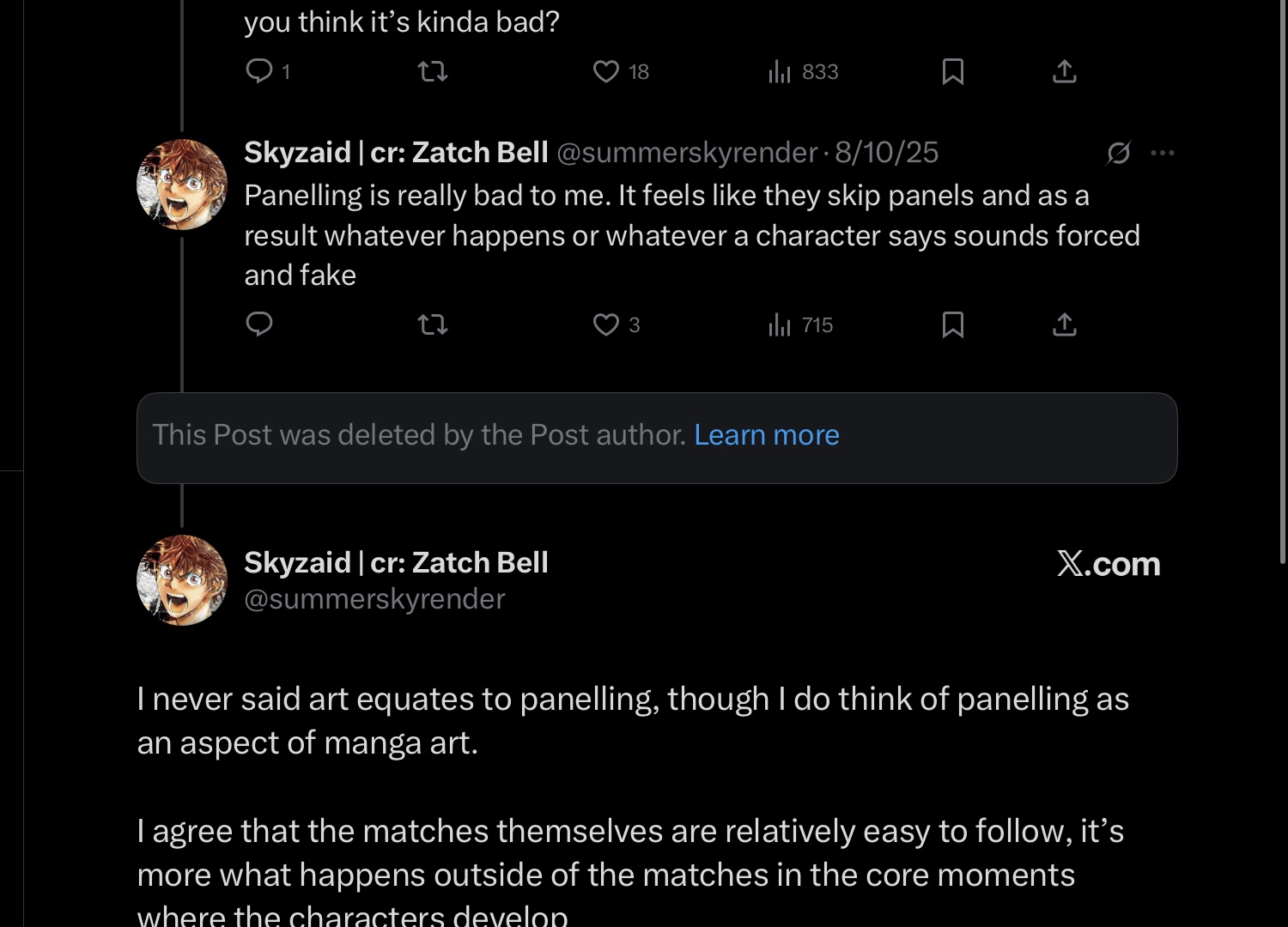1288x927 pixels.
Task: Open 'Learn more' about the deleted post
Action: [x=766, y=435]
